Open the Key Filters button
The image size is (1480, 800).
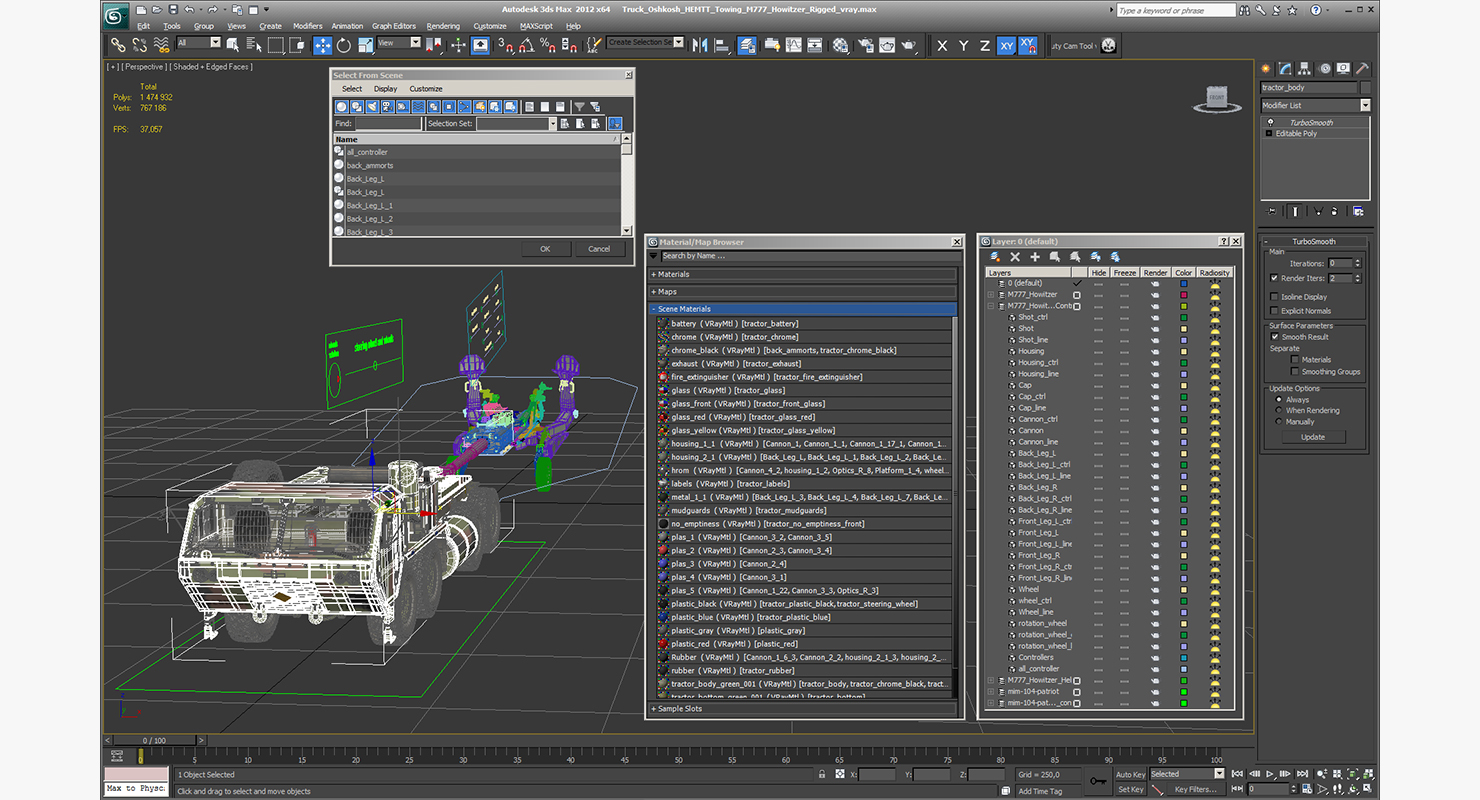tap(1195, 789)
